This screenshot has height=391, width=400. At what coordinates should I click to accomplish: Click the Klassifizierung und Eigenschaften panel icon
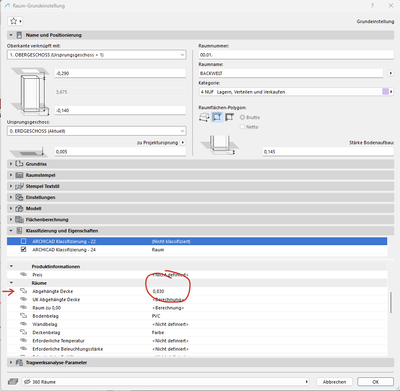click(19, 231)
